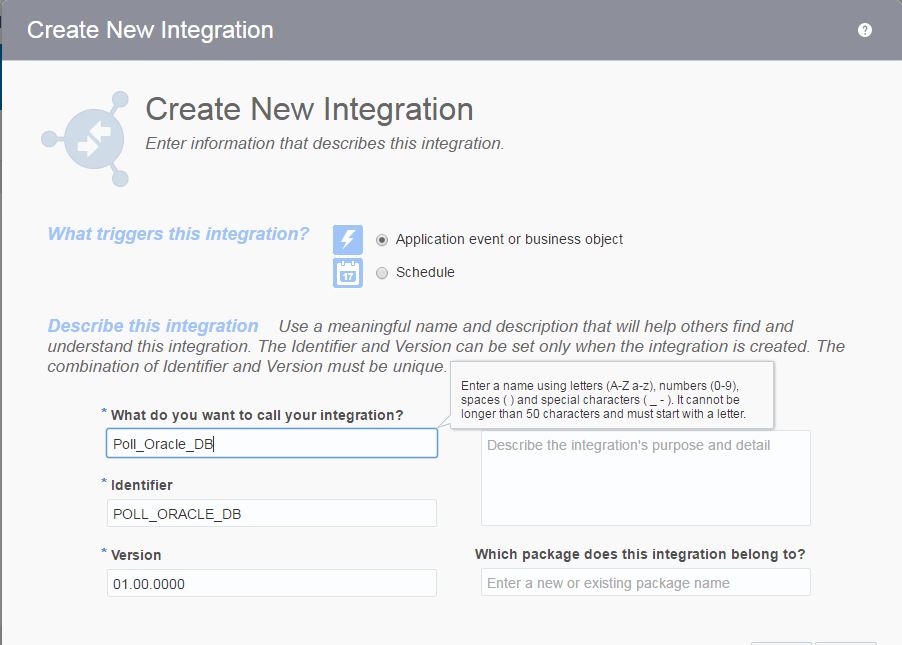902x645 pixels.
Task: Click the "Schedule" option label text
Action: pyautogui.click(x=425, y=273)
